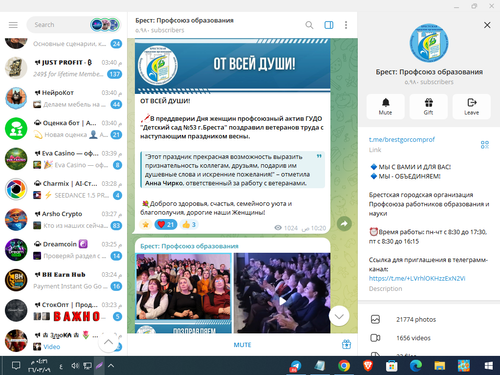Viewport: 500px width, 375px height.
Task: Click the unread badge 137 on JUST PROFIT
Action: pyautogui.click(x=115, y=74)
